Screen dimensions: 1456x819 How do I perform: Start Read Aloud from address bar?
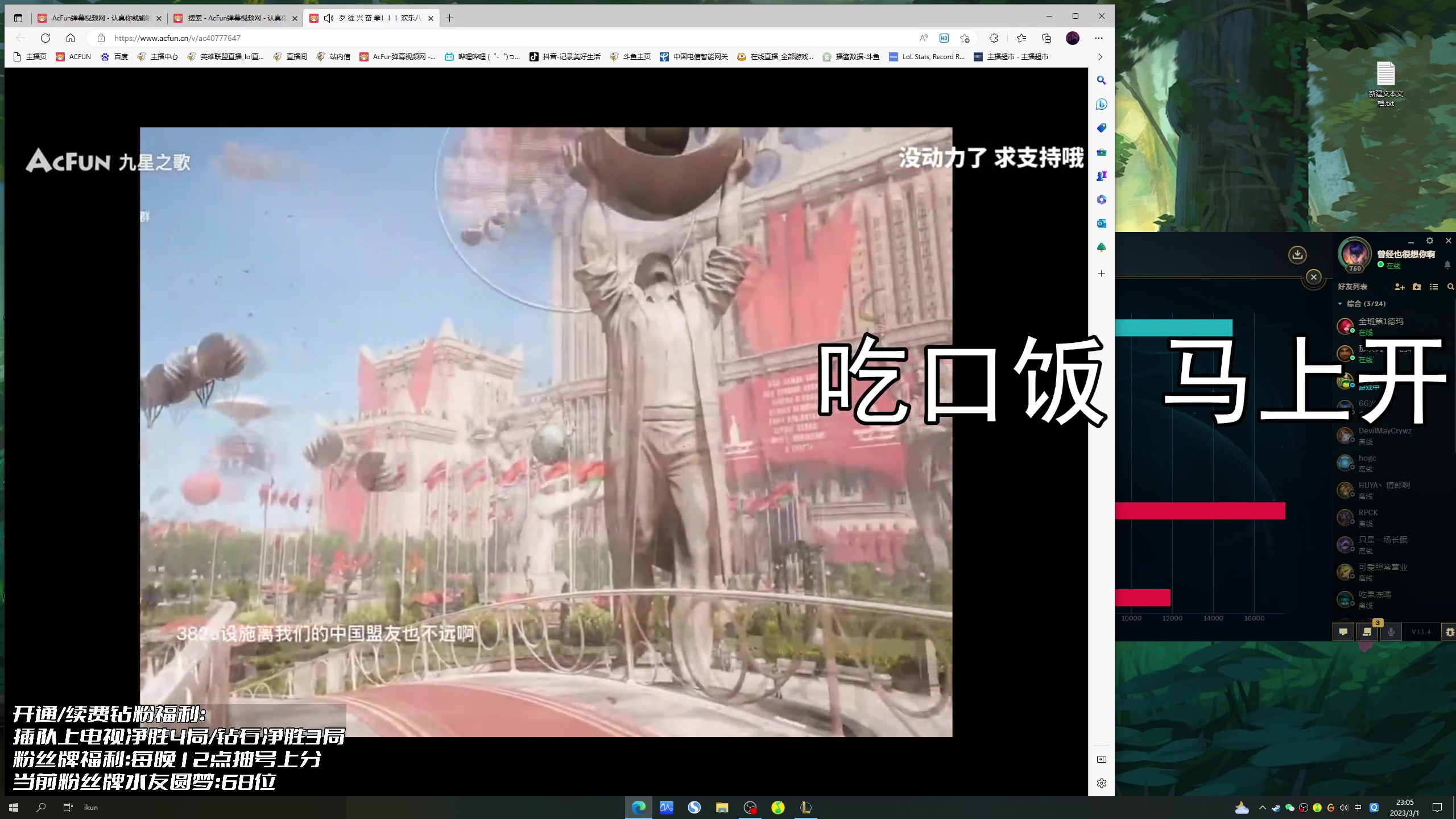pyautogui.click(x=923, y=38)
